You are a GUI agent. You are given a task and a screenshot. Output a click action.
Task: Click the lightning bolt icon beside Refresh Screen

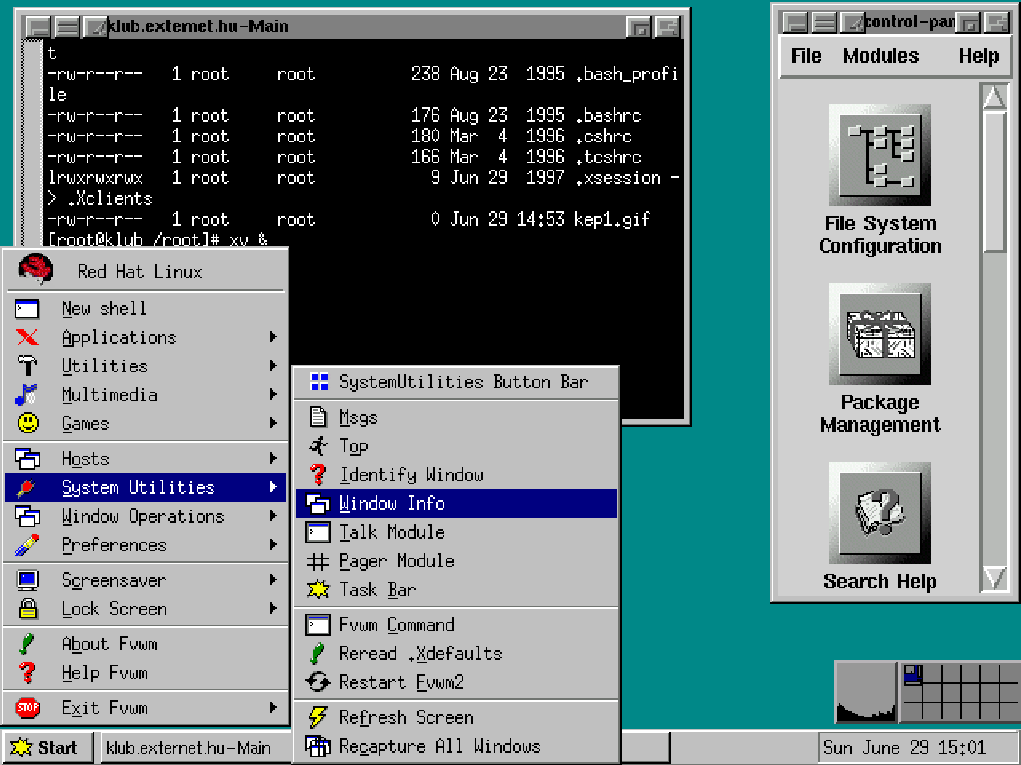tap(318, 717)
